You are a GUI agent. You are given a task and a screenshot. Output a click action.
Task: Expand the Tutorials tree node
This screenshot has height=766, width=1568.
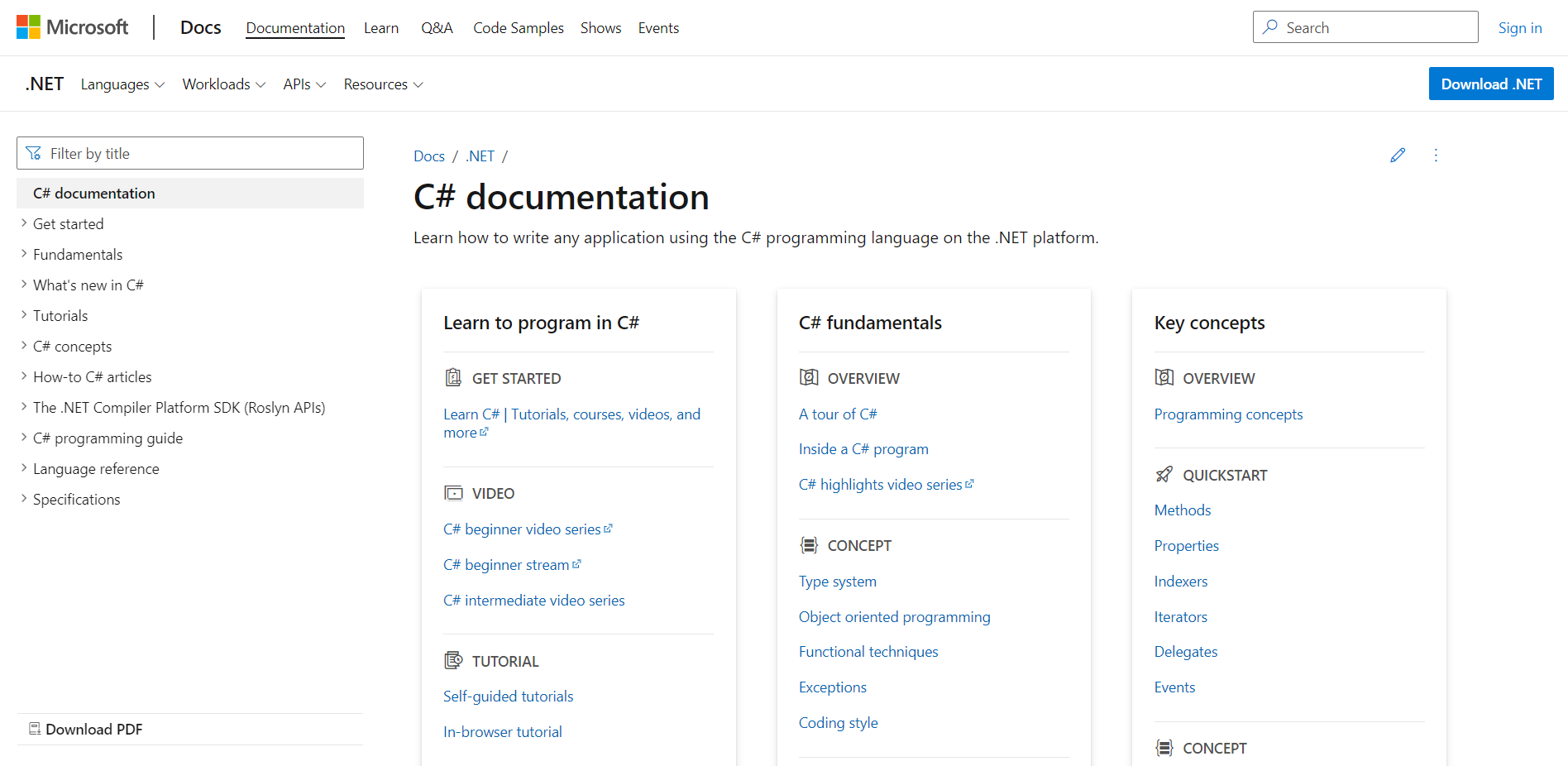(x=24, y=315)
